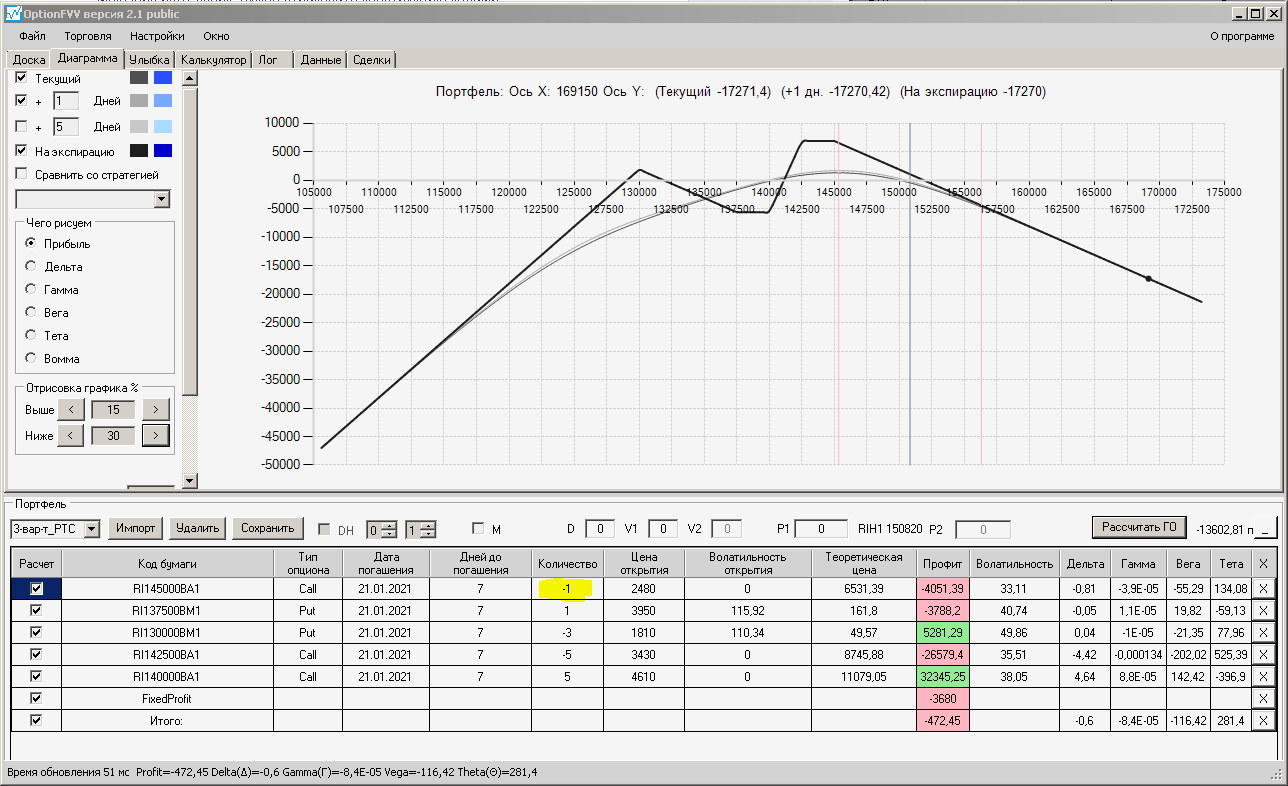Delete the RI142500BA1 row via its X

(x=1263, y=654)
